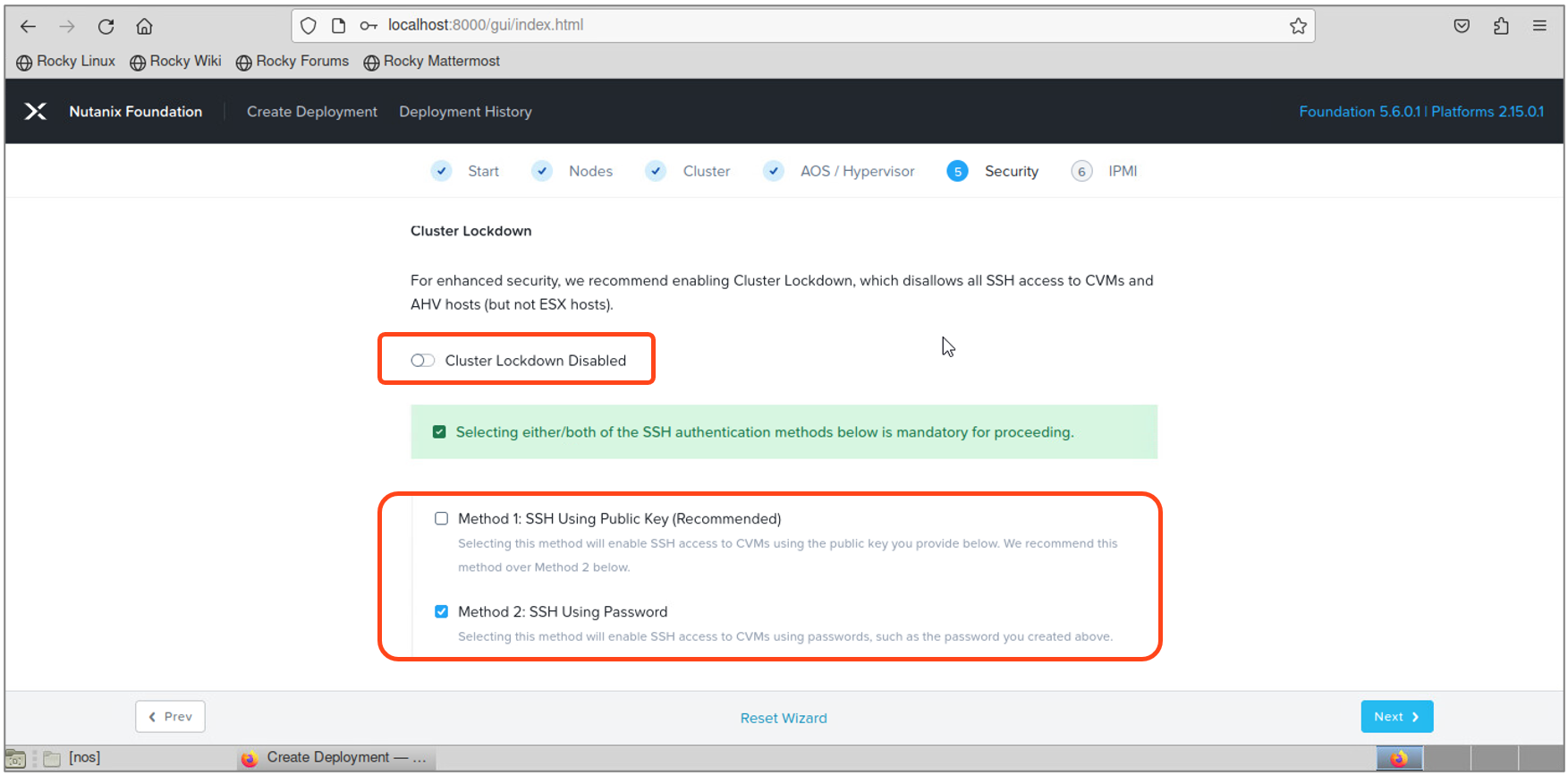Open the browser extensions puzzle icon
The width and height of the screenshot is (1568, 776).
(1501, 26)
